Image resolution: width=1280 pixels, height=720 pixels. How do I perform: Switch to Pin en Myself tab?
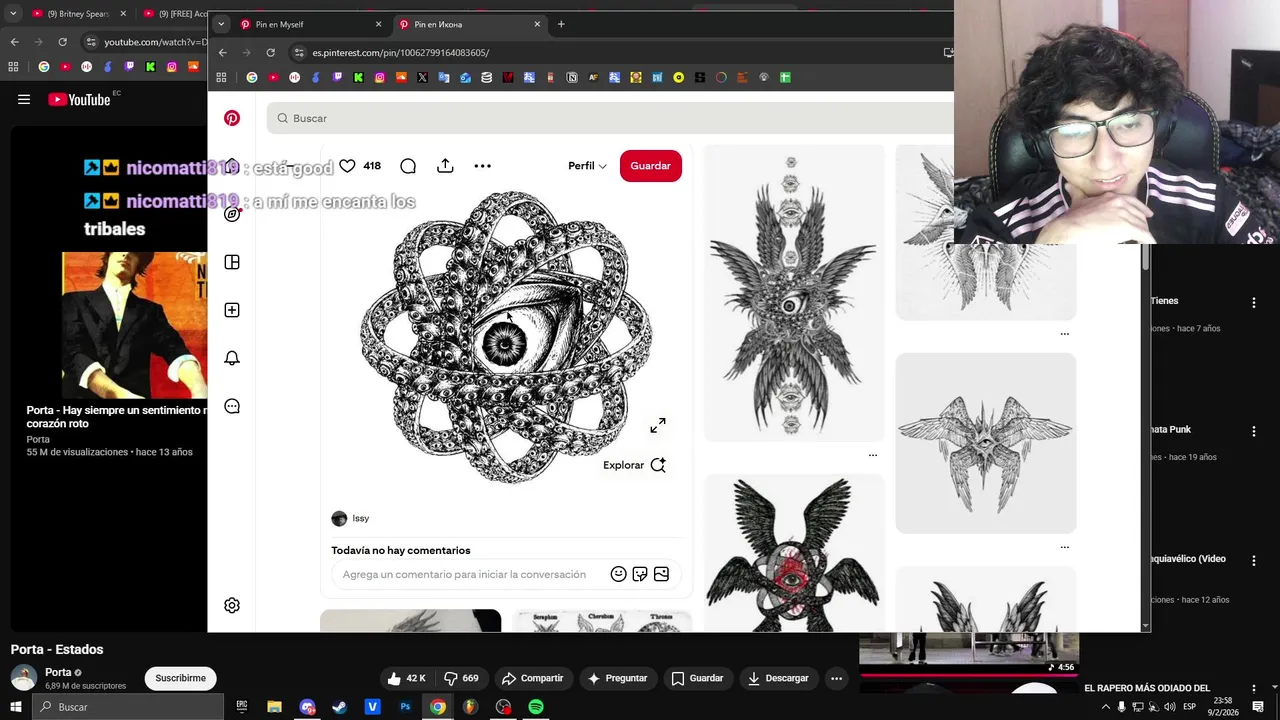(x=310, y=24)
